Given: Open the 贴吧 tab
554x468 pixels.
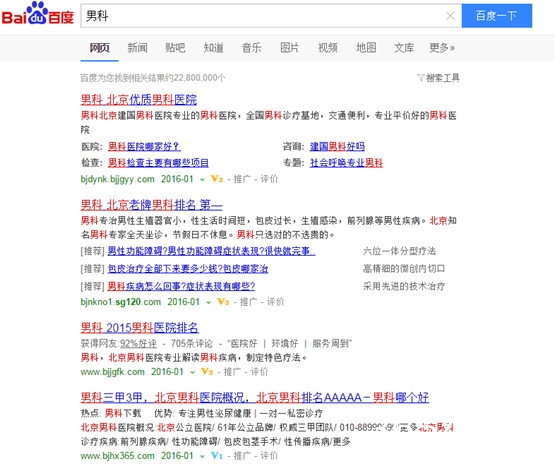Looking at the screenshot, I should click(x=175, y=48).
